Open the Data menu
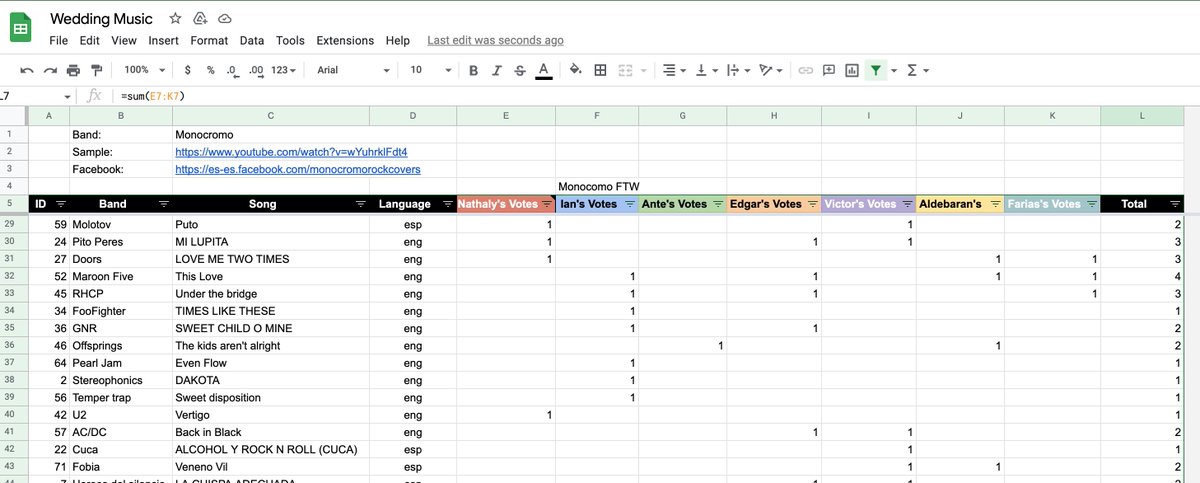 click(252, 41)
